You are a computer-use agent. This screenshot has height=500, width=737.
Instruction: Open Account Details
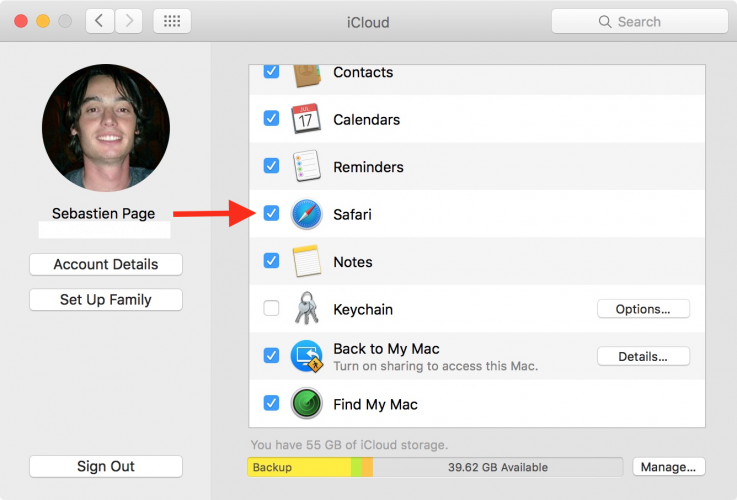point(106,265)
